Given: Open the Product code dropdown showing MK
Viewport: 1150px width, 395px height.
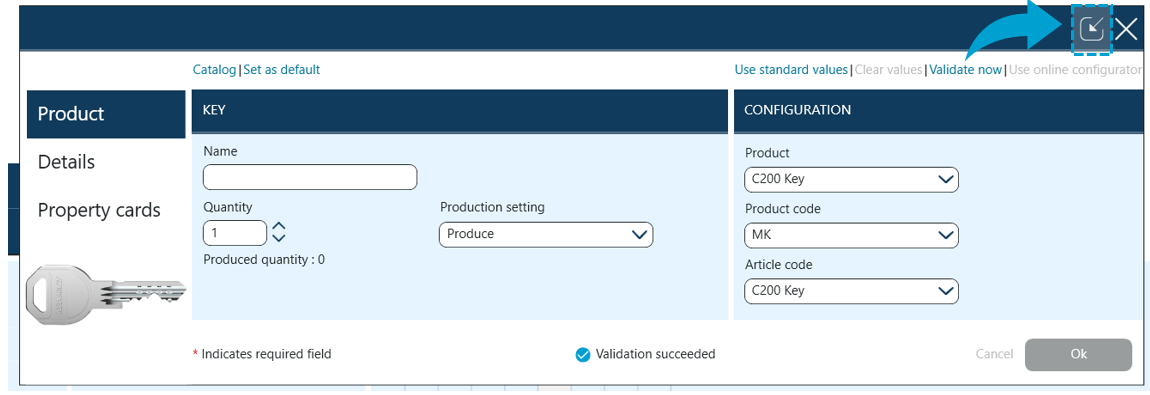Looking at the screenshot, I should (851, 235).
